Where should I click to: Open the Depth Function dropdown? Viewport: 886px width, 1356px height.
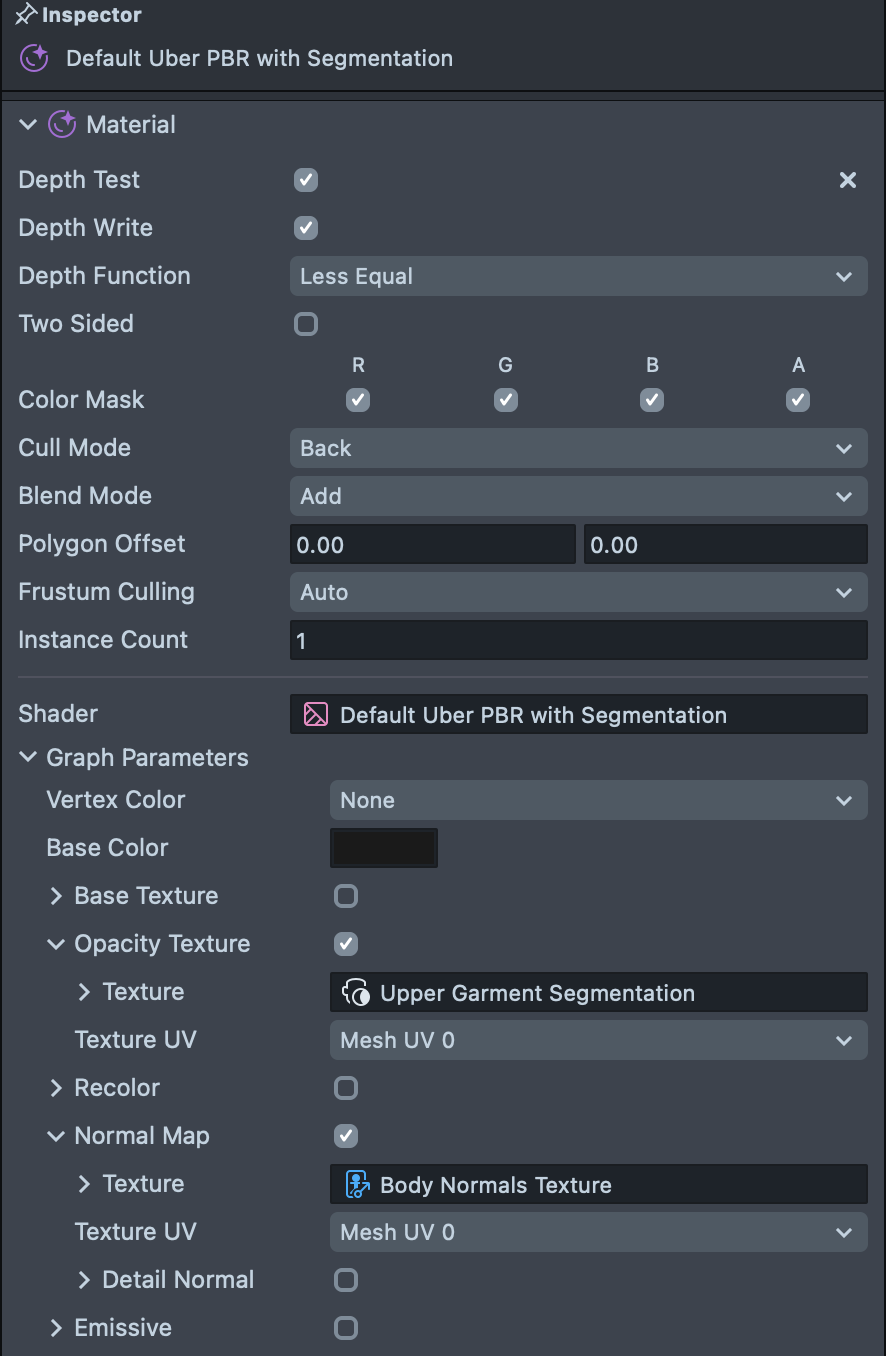tap(578, 276)
